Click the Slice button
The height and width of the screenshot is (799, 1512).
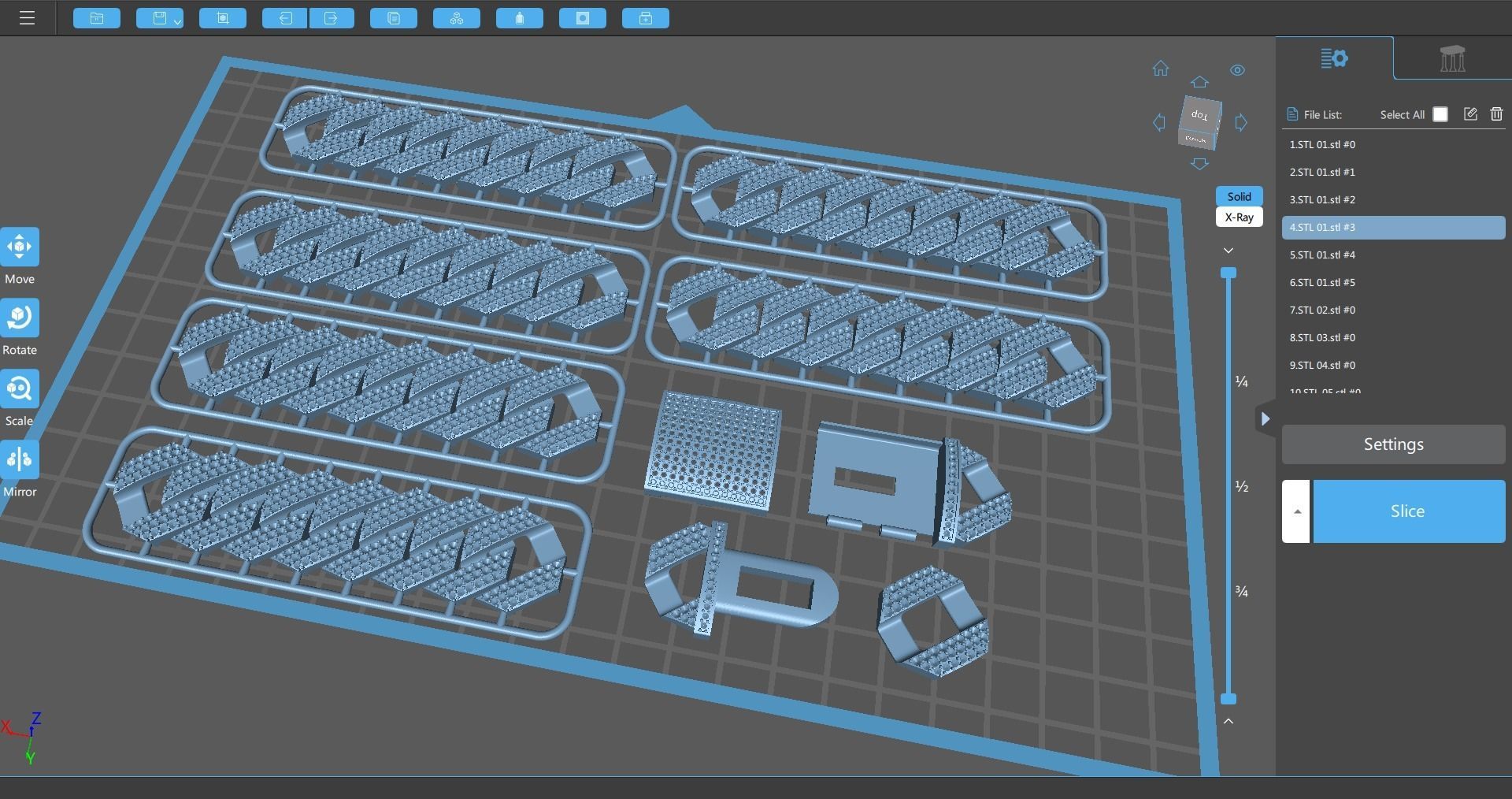[1408, 511]
